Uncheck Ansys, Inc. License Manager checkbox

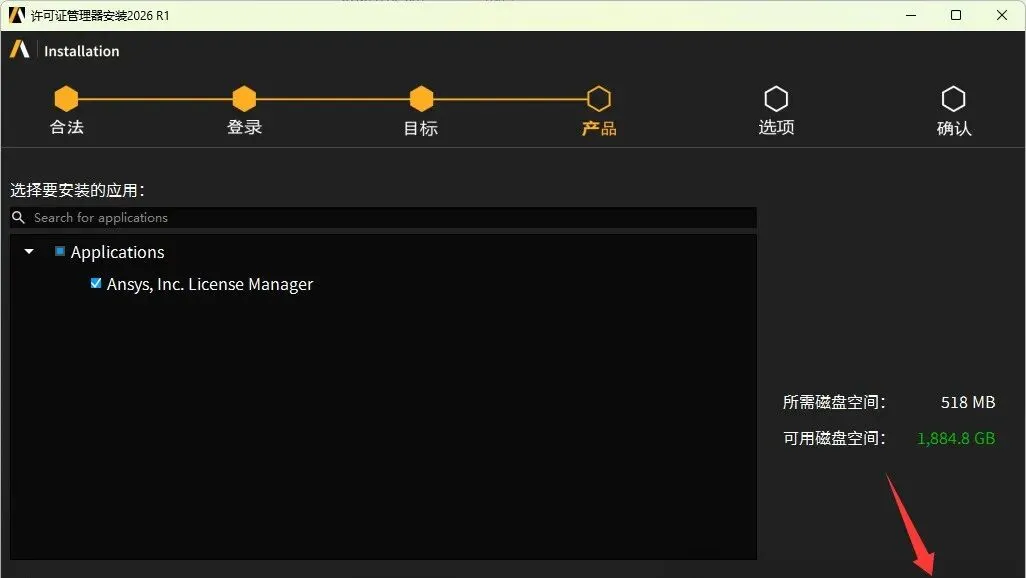(96, 283)
